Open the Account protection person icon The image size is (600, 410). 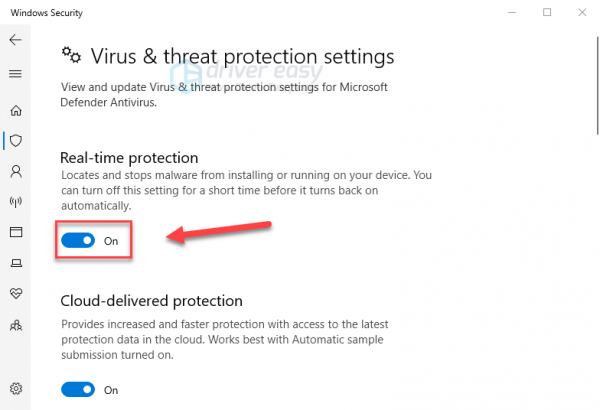point(16,171)
